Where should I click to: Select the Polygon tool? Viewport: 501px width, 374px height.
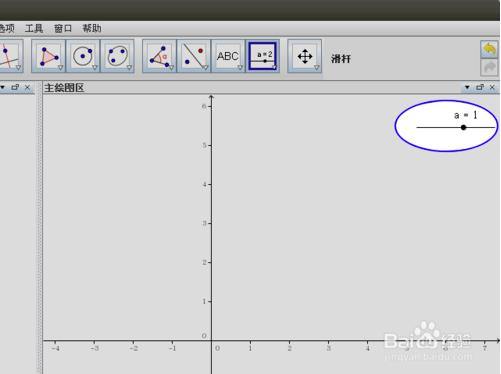(x=49, y=56)
